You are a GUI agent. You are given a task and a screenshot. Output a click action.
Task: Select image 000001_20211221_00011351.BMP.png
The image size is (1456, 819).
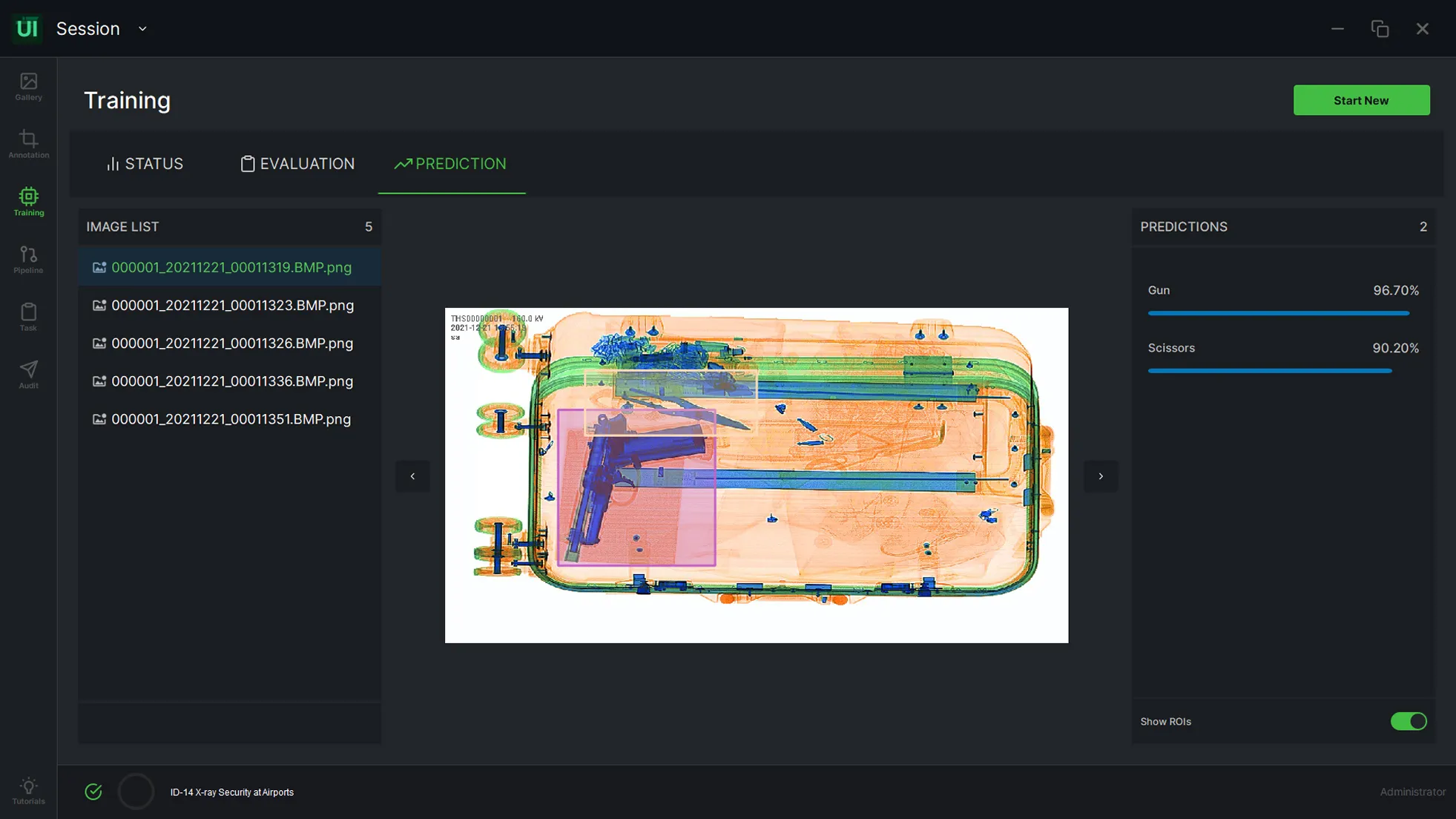point(230,418)
